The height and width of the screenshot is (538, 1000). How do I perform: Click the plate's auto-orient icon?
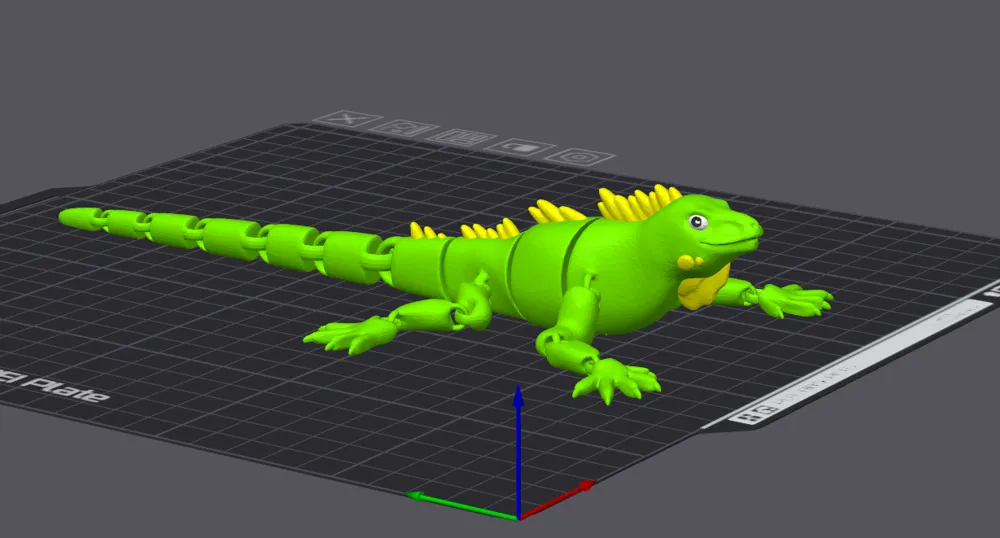(404, 128)
